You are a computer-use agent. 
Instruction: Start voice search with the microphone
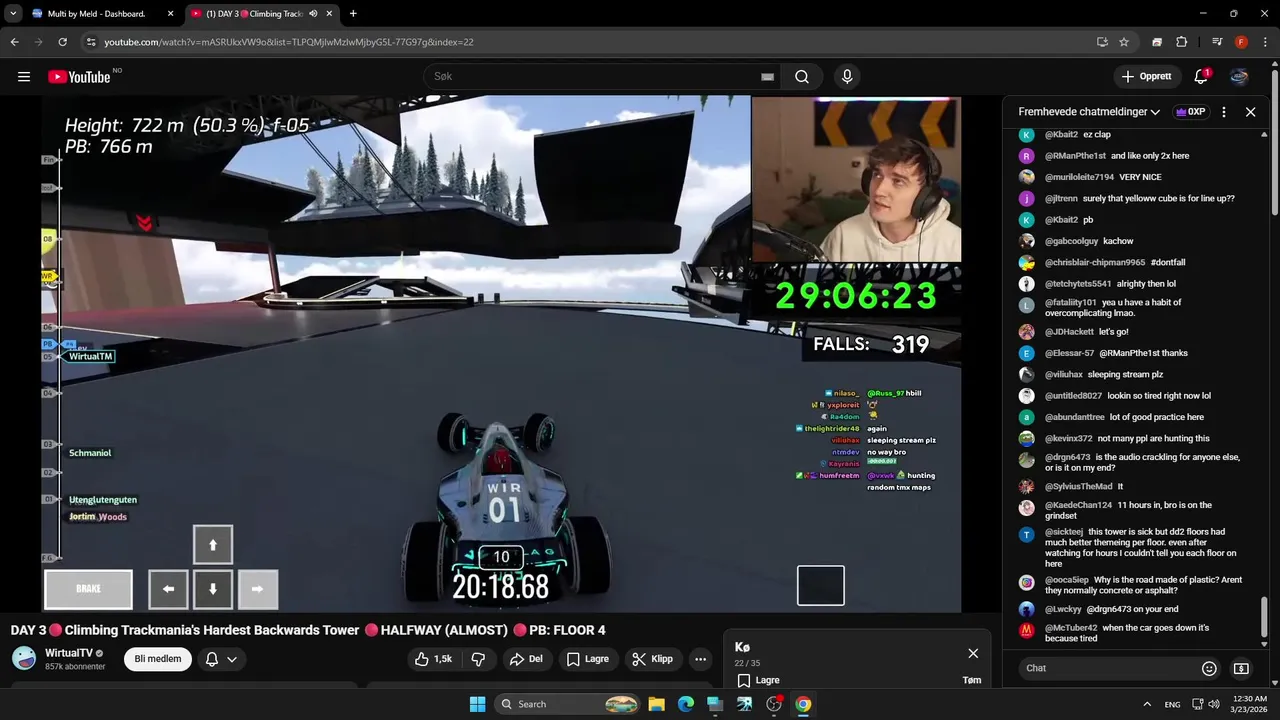pyautogui.click(x=847, y=77)
